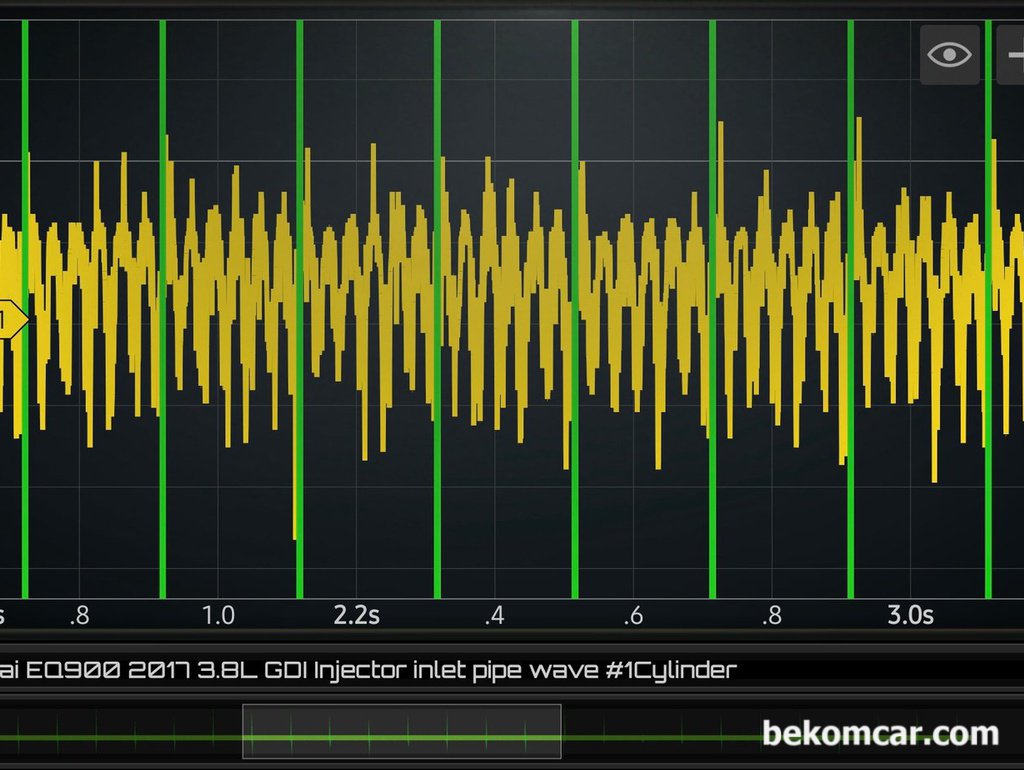Click the 3.0s label on time axis
Image resolution: width=1024 pixels, height=770 pixels.
coord(910,615)
